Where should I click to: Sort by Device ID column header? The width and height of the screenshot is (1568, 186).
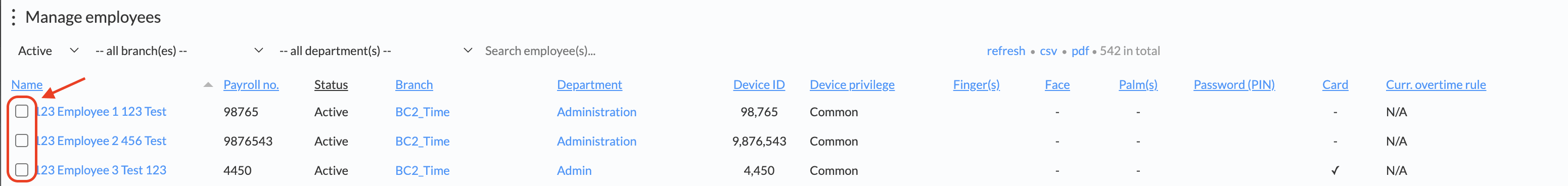pyautogui.click(x=758, y=85)
